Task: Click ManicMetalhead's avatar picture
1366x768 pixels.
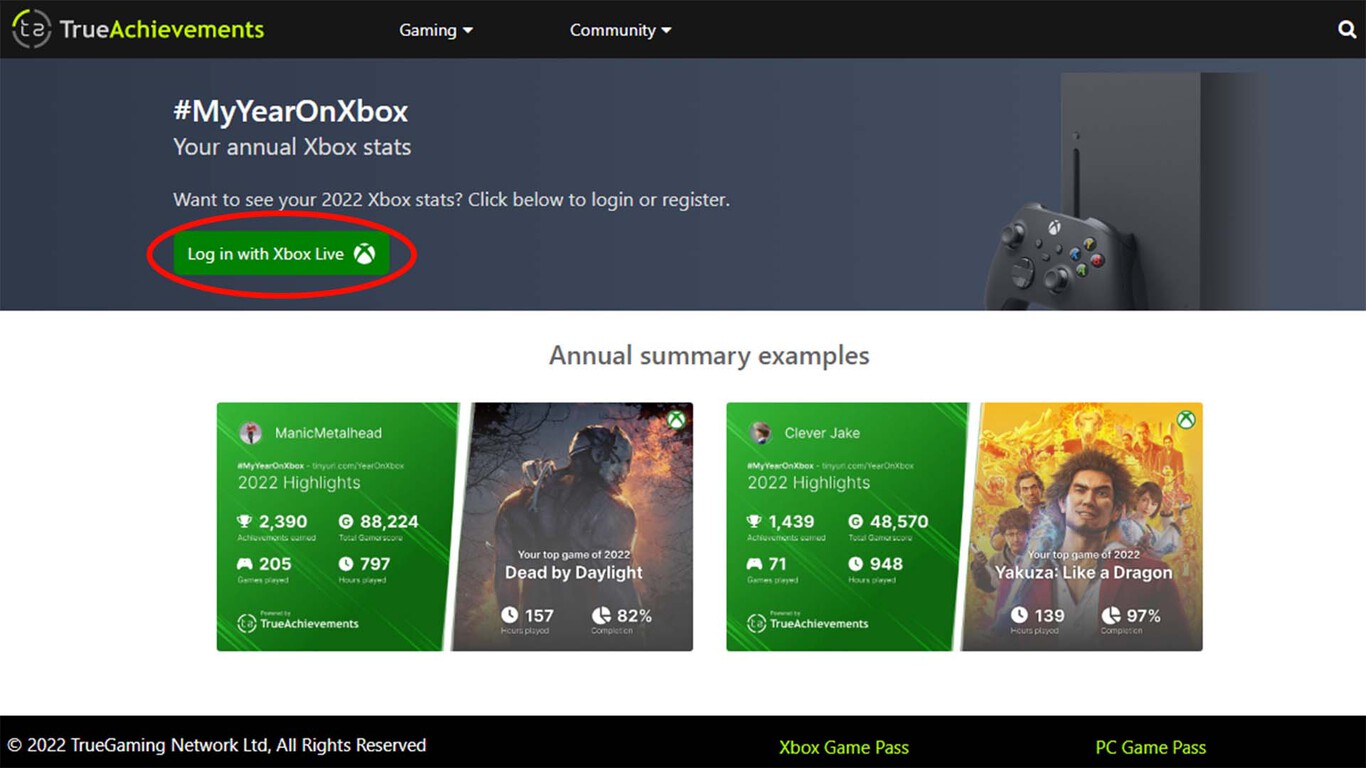Action: point(252,432)
